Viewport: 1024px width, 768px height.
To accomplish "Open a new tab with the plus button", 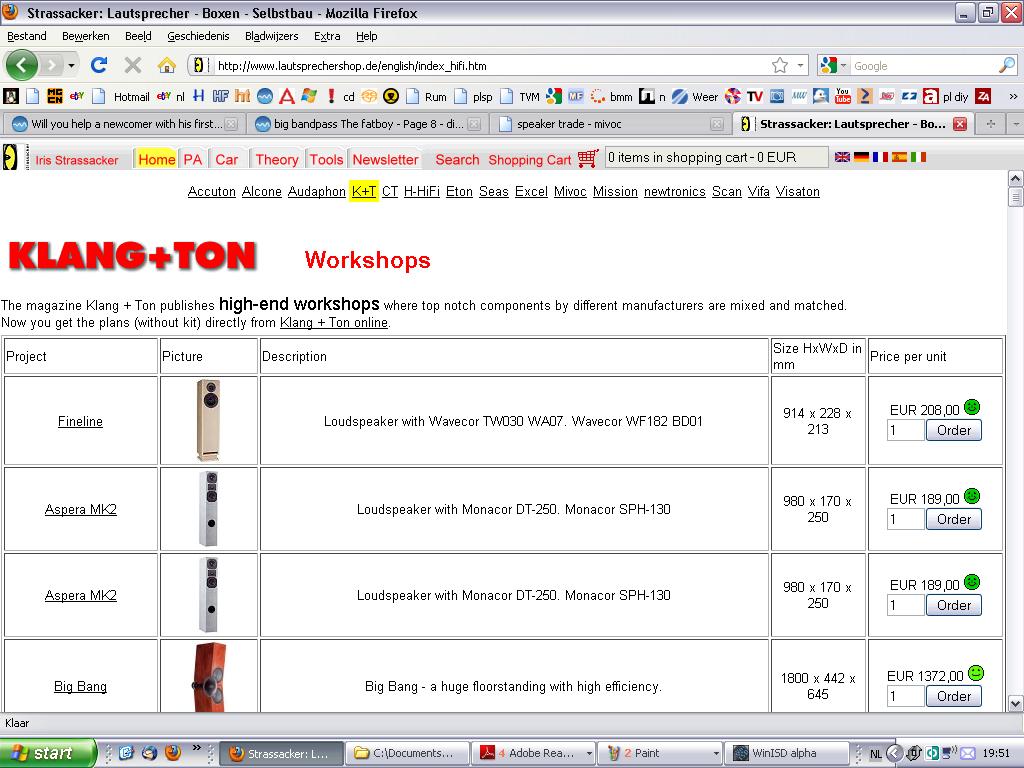I will pyautogui.click(x=991, y=123).
